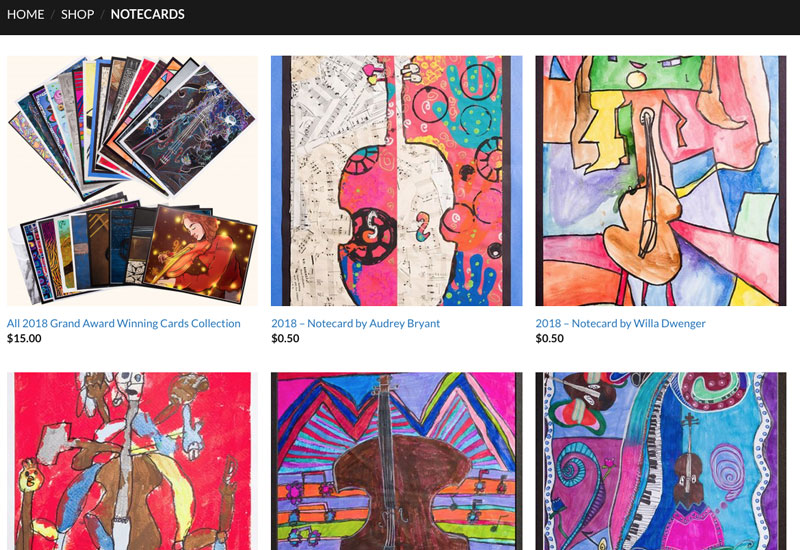The image size is (800, 550).
Task: Open the SHOP breadcrumb link
Action: 78,14
